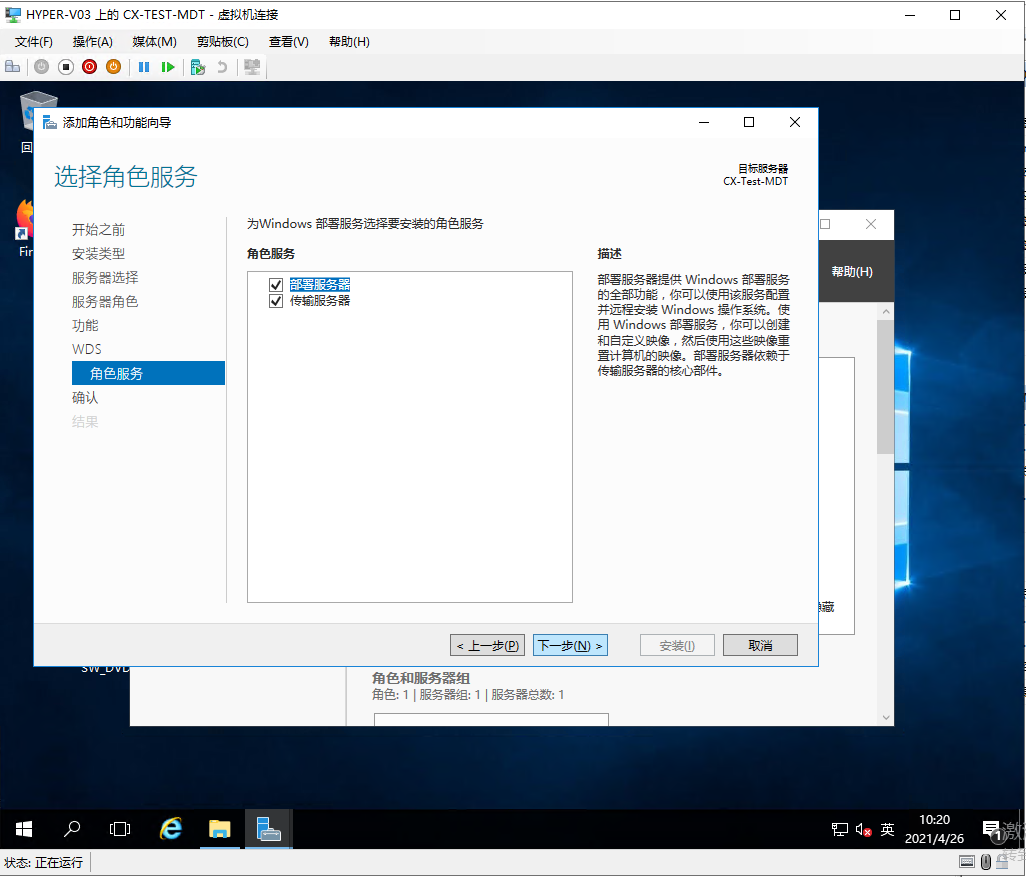Screen dimensions: 1026x877
Task: Open the 操作(A) menu
Action: point(93,41)
